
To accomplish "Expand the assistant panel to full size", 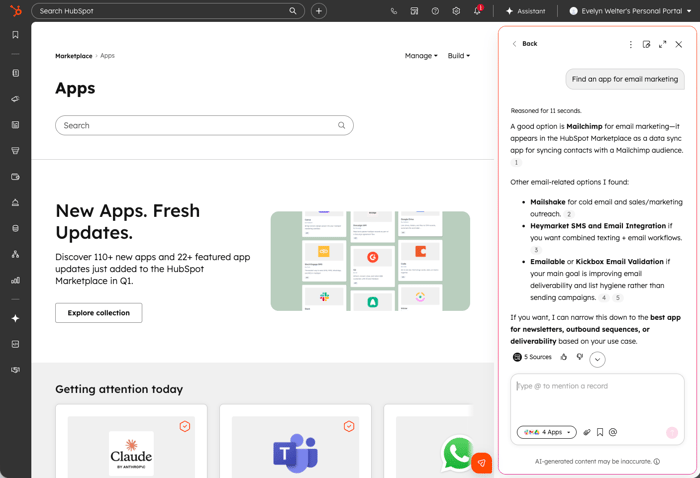I will click(x=662, y=44).
